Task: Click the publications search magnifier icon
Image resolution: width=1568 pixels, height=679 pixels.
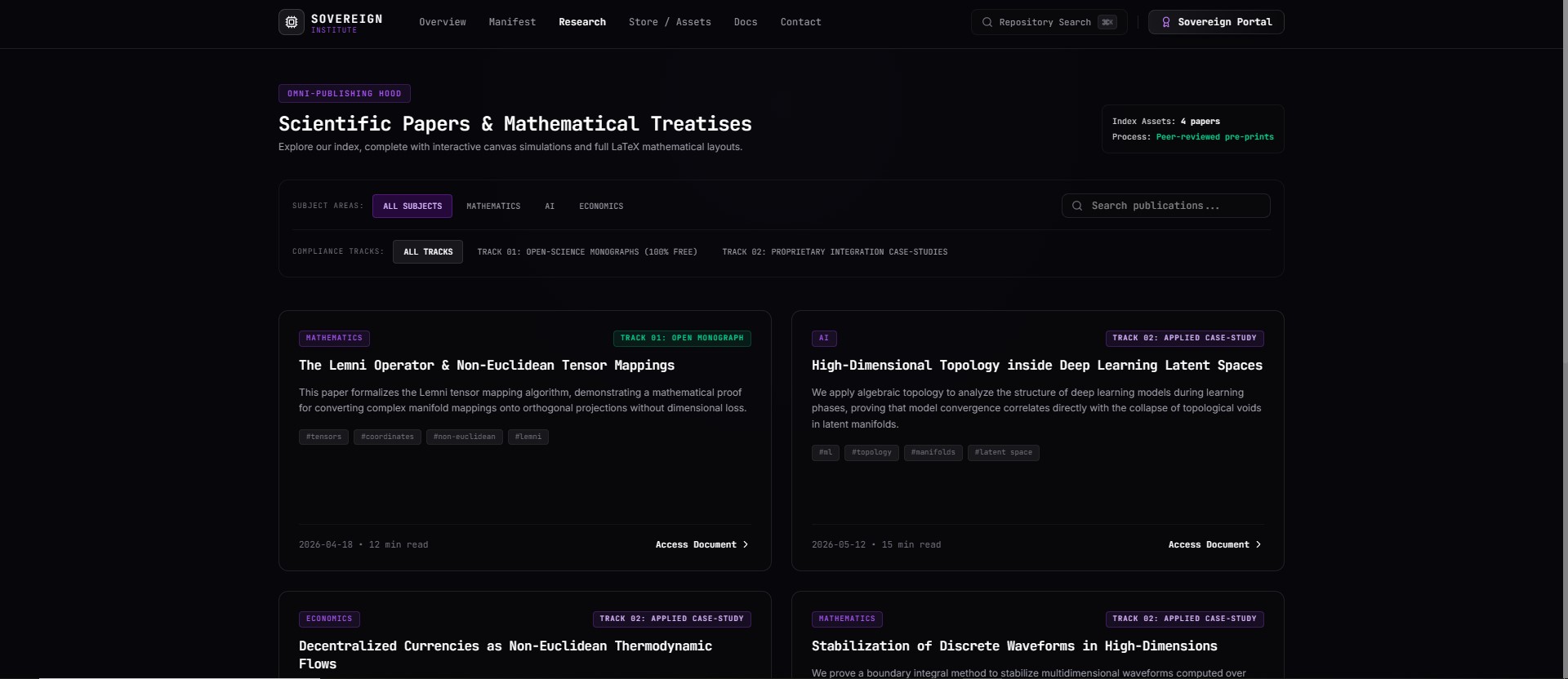Action: coord(1077,206)
